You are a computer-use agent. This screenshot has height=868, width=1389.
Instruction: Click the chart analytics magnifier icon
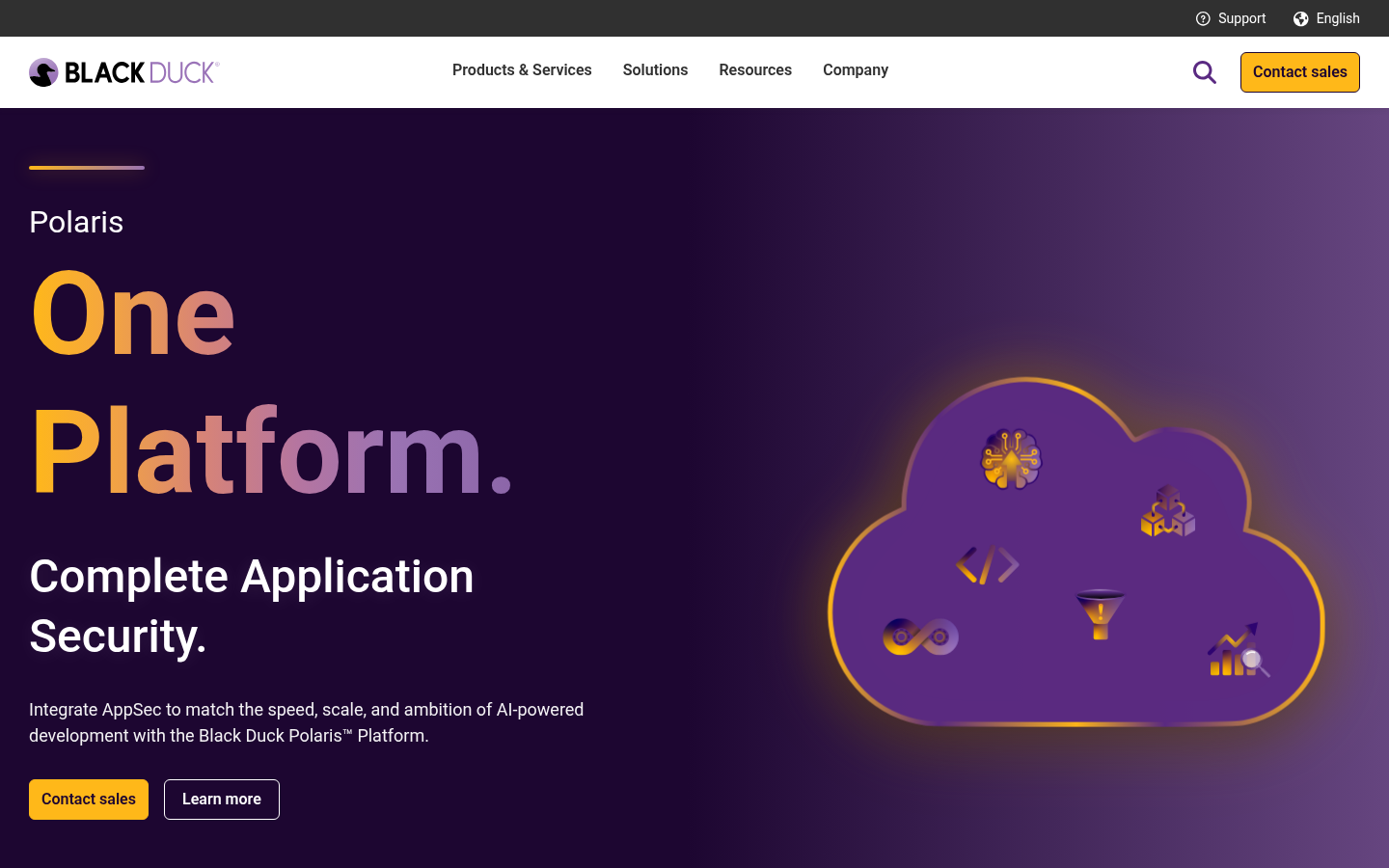[1239, 650]
